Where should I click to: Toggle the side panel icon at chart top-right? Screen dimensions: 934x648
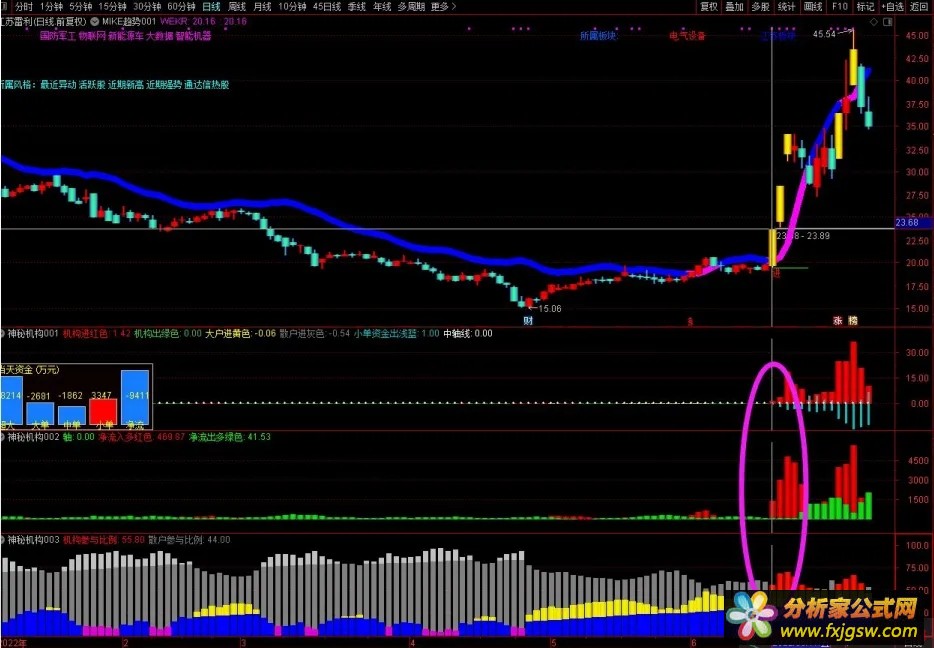click(x=888, y=22)
